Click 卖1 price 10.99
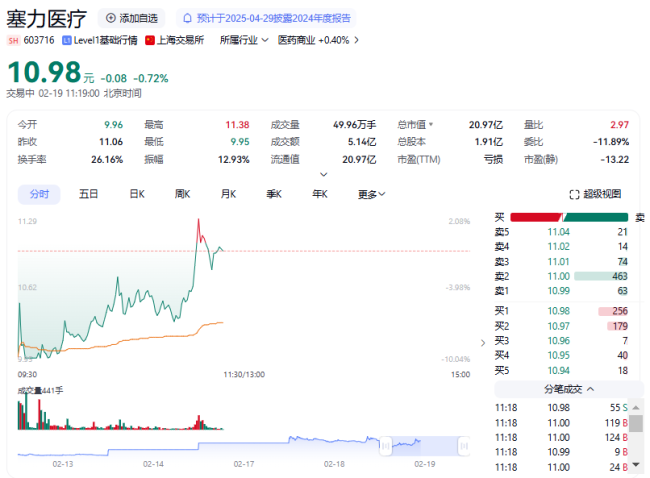This screenshot has width=650, height=478. tap(558, 291)
